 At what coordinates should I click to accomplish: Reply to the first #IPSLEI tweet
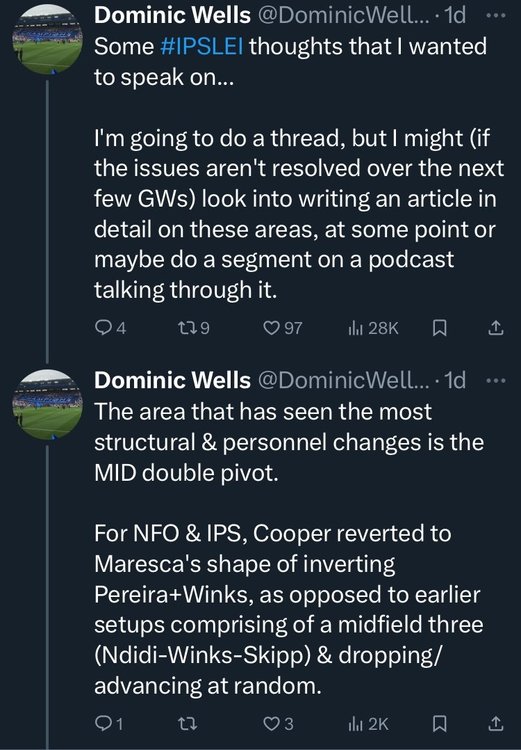(x=111, y=328)
